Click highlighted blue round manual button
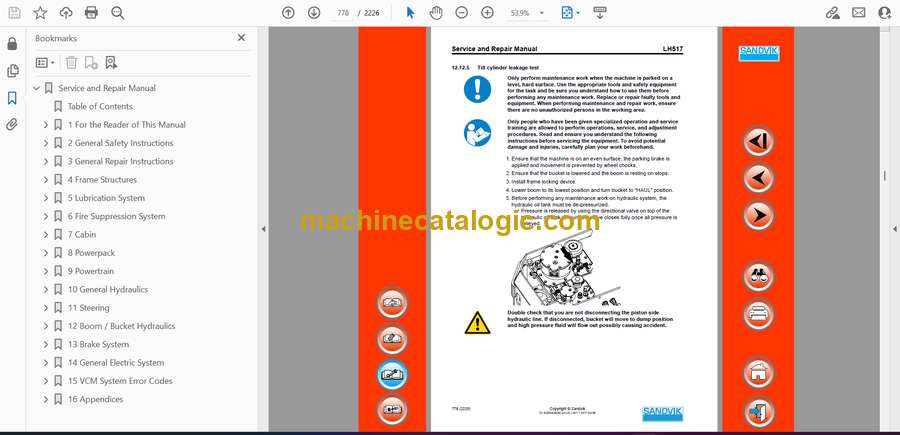Screen dimensions: 900x435 point(393,375)
